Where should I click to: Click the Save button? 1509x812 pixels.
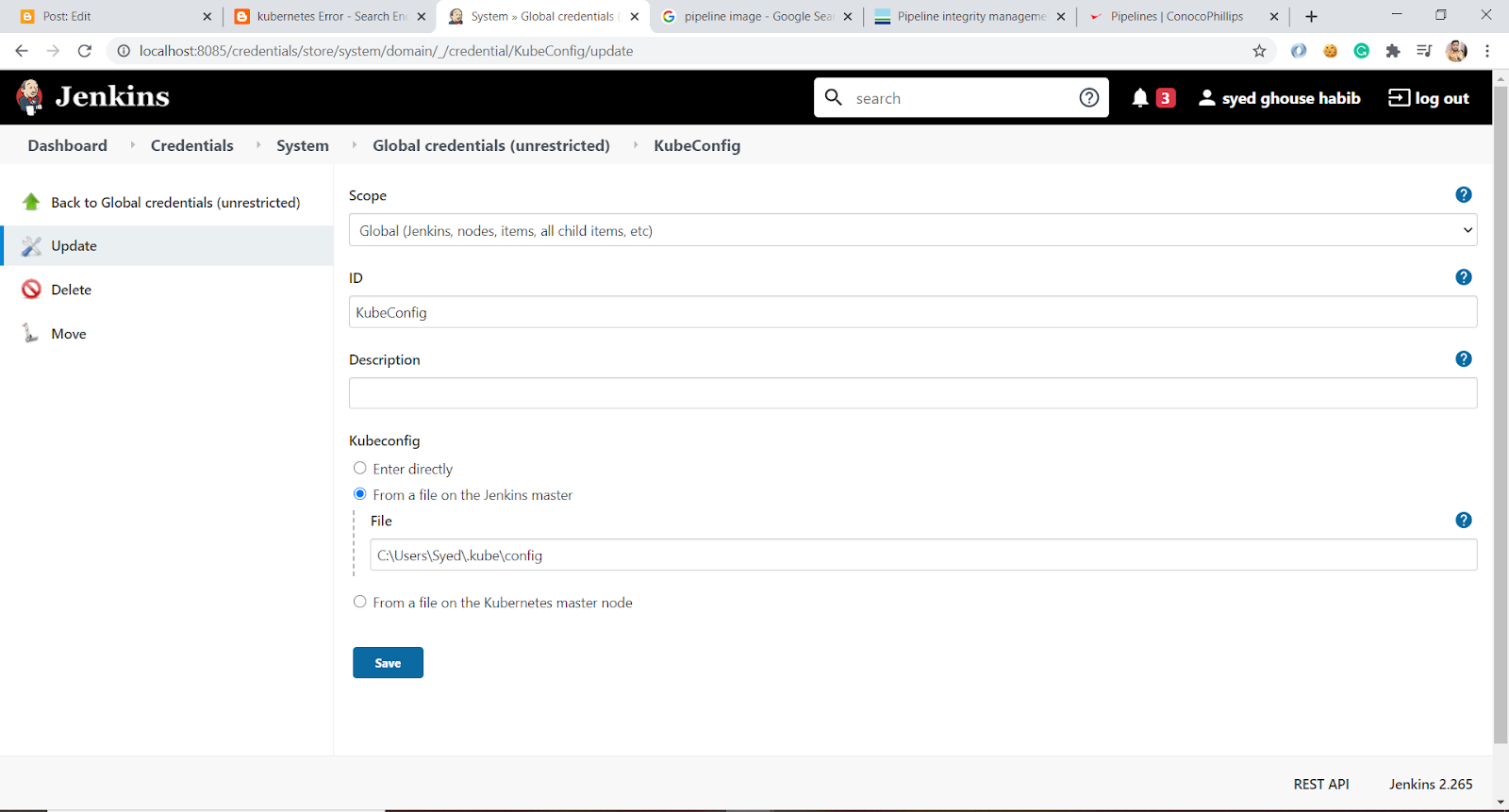click(388, 662)
